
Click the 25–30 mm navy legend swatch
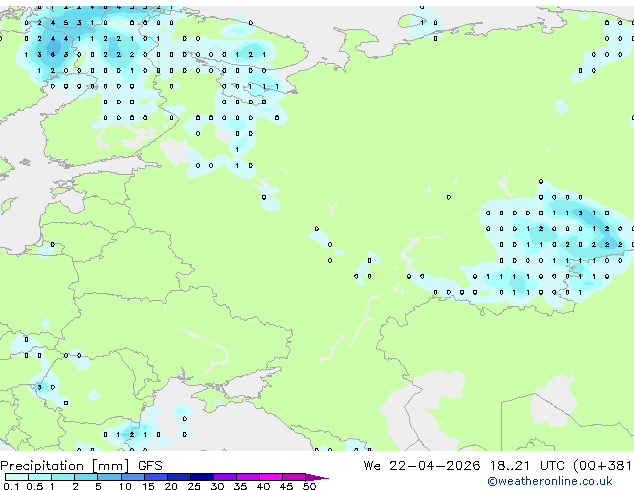[x=202, y=477]
